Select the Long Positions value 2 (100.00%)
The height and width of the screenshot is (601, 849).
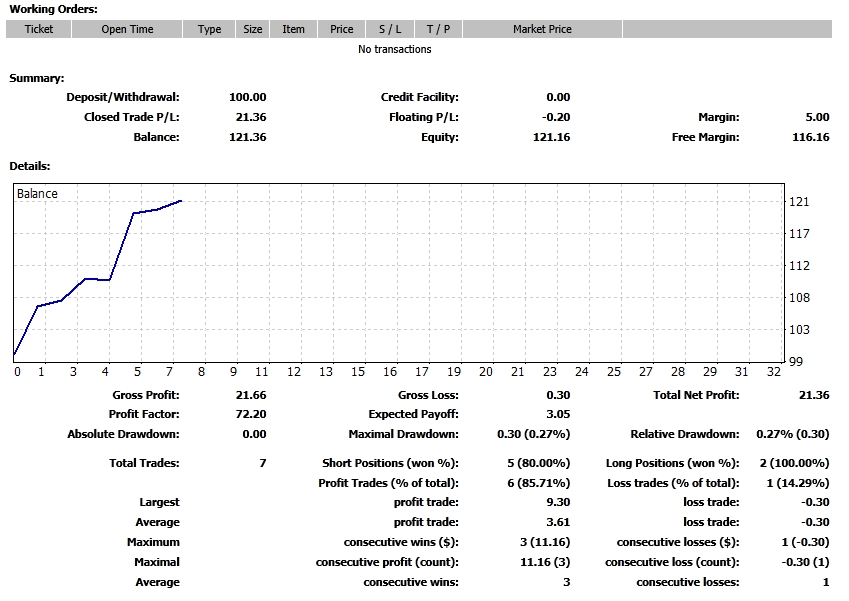pos(794,463)
